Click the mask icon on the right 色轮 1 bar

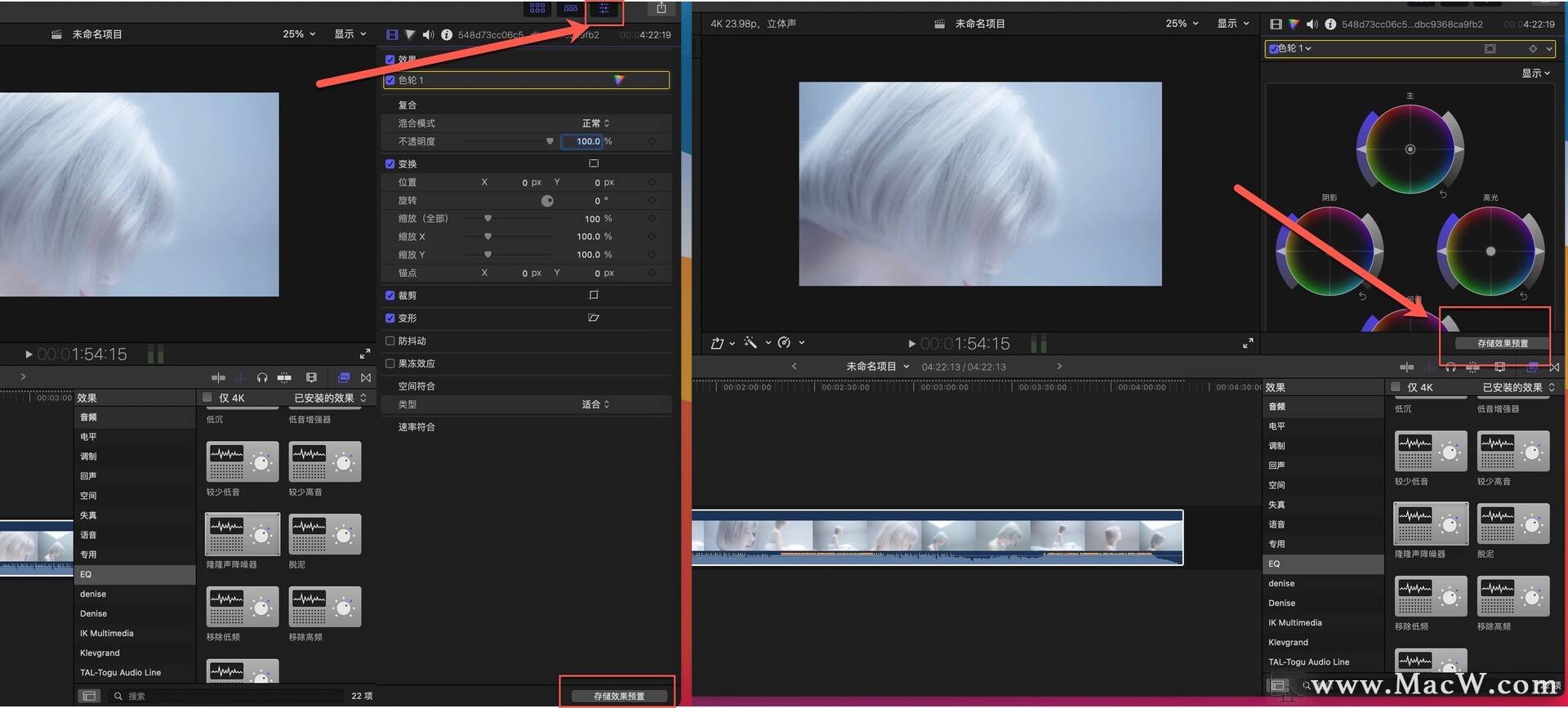(x=1490, y=49)
